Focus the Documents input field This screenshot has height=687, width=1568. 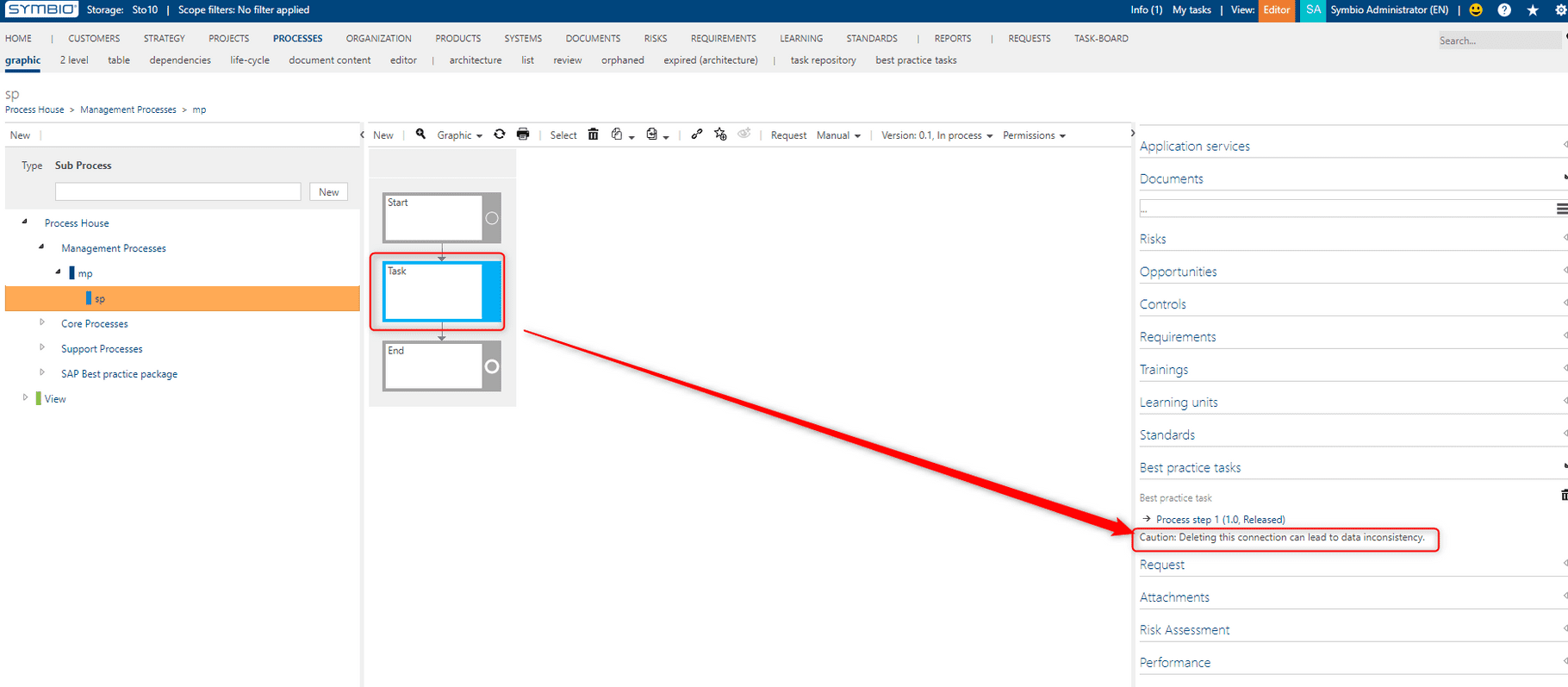pos(1346,209)
